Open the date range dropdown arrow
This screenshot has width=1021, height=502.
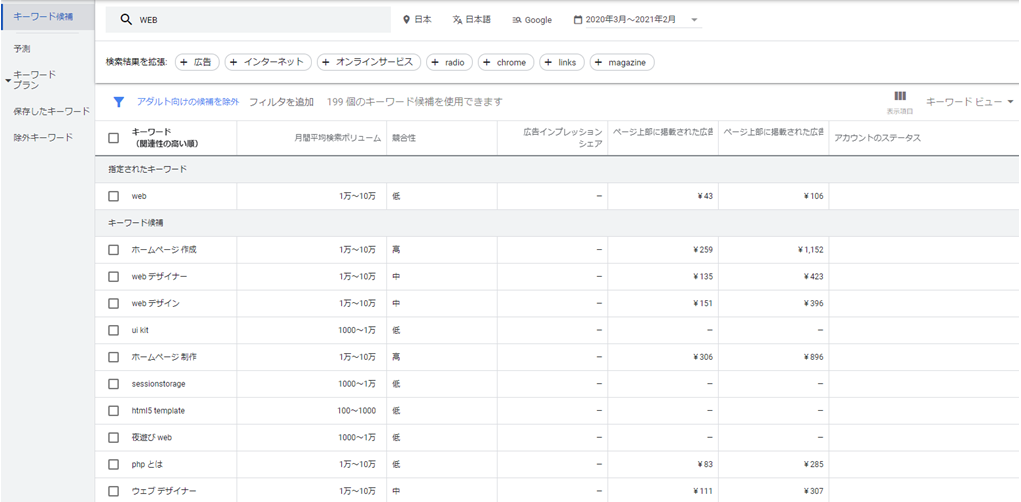tap(694, 20)
